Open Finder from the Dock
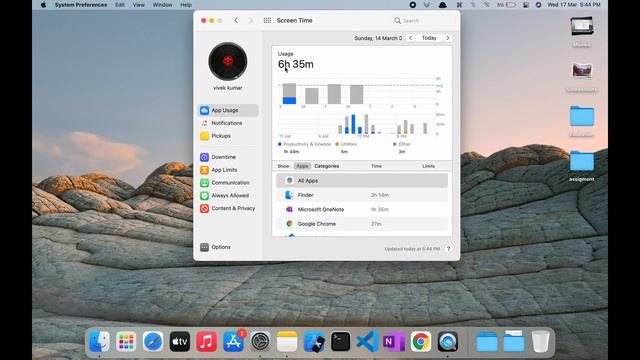Viewport: 640px width, 360px height. click(99, 341)
